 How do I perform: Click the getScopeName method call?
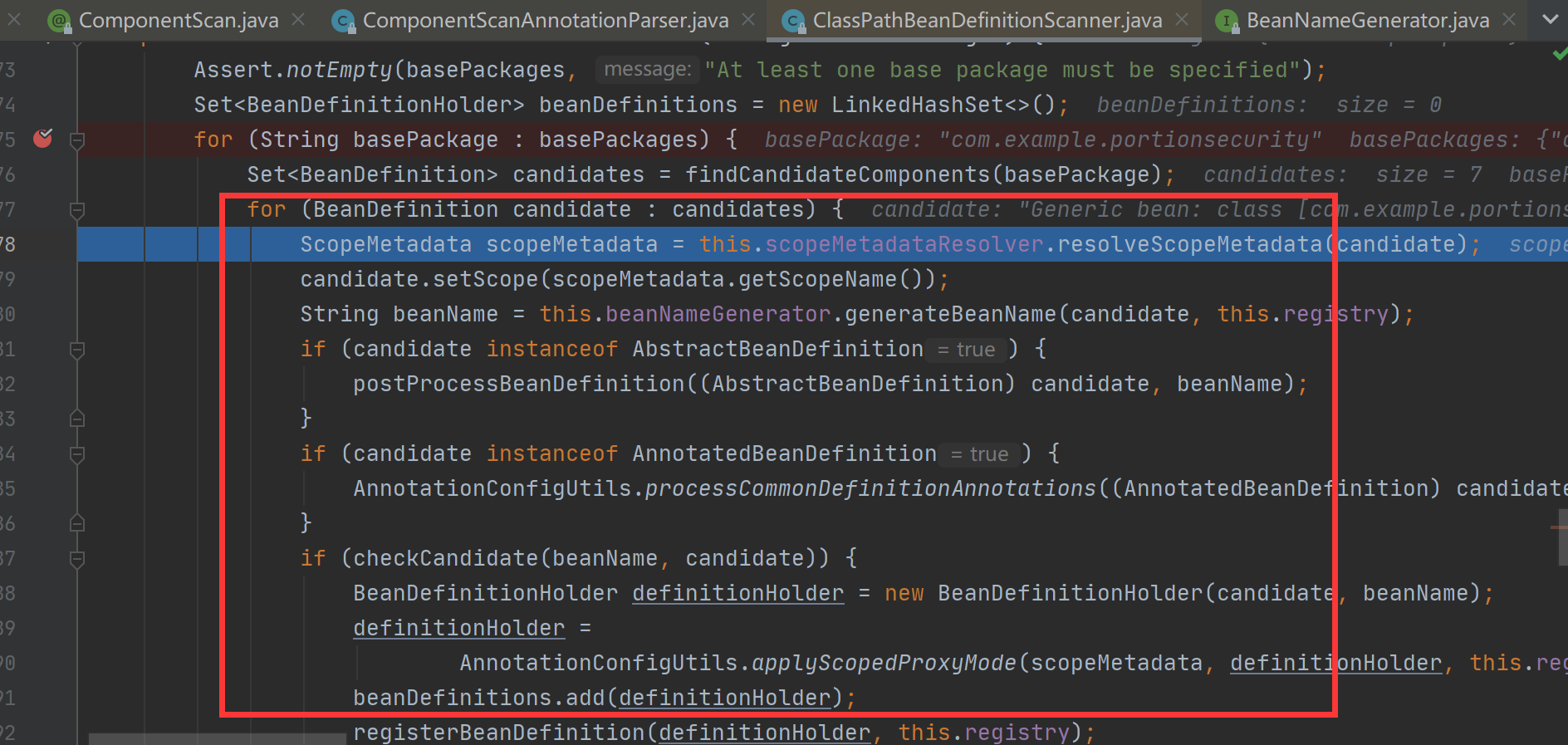coord(817,279)
